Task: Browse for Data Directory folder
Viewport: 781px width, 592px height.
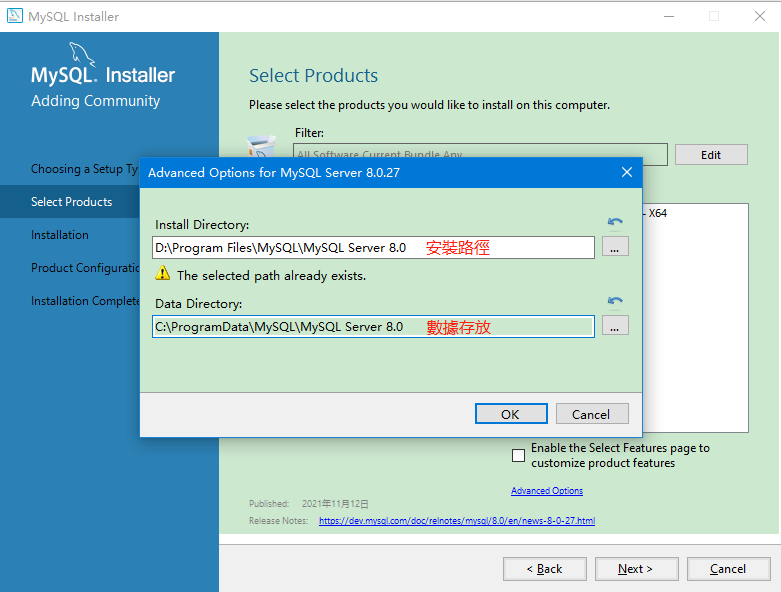Action: click(615, 326)
